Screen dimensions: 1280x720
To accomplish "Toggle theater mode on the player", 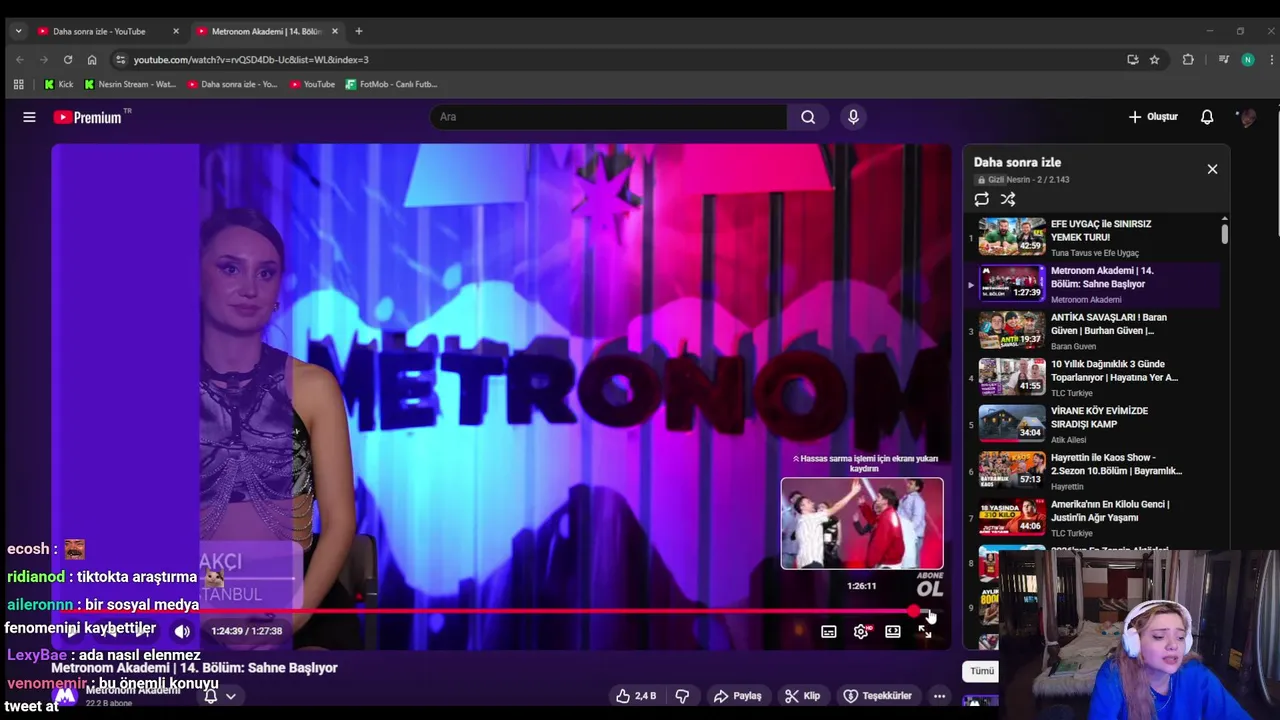I will (x=893, y=631).
